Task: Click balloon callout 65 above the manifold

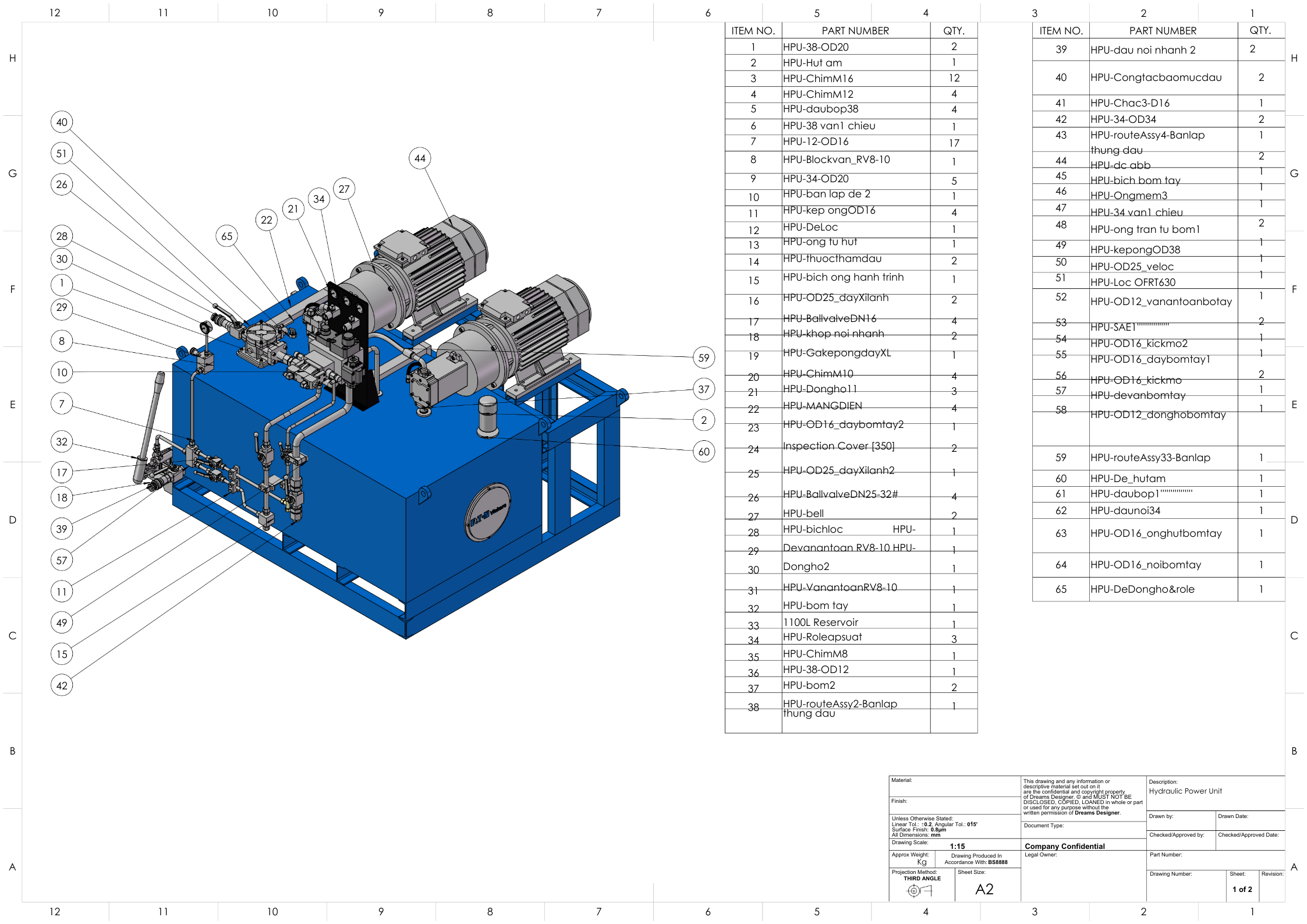Action: 228,236
